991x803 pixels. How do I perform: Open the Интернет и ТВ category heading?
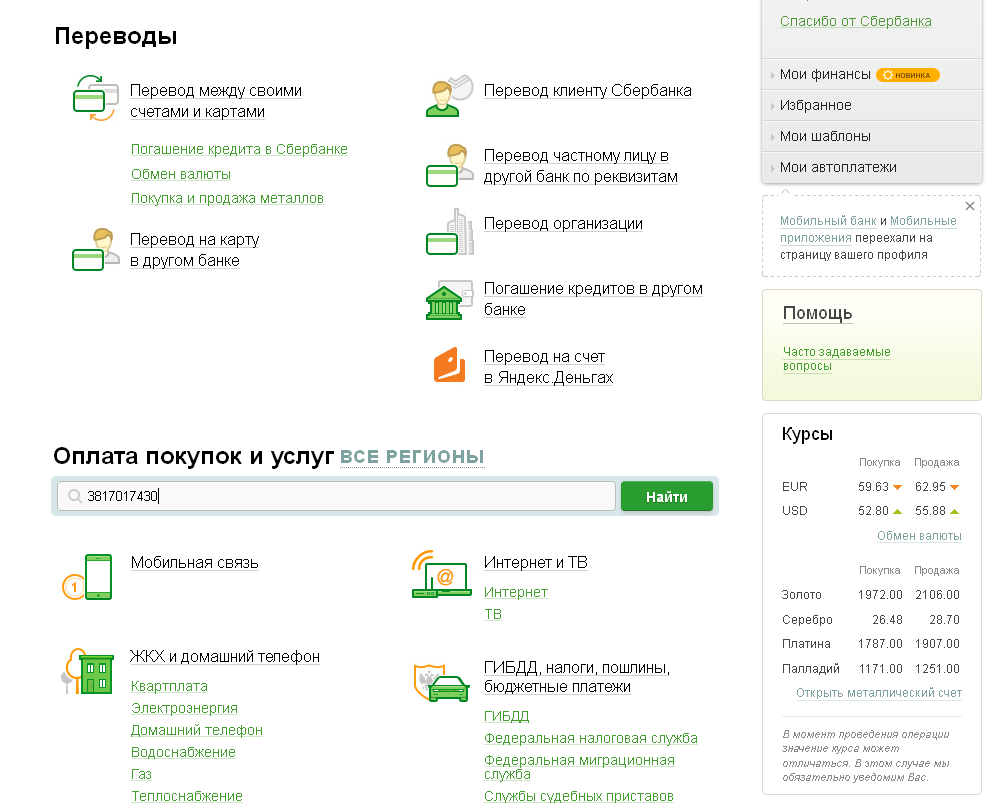point(535,563)
